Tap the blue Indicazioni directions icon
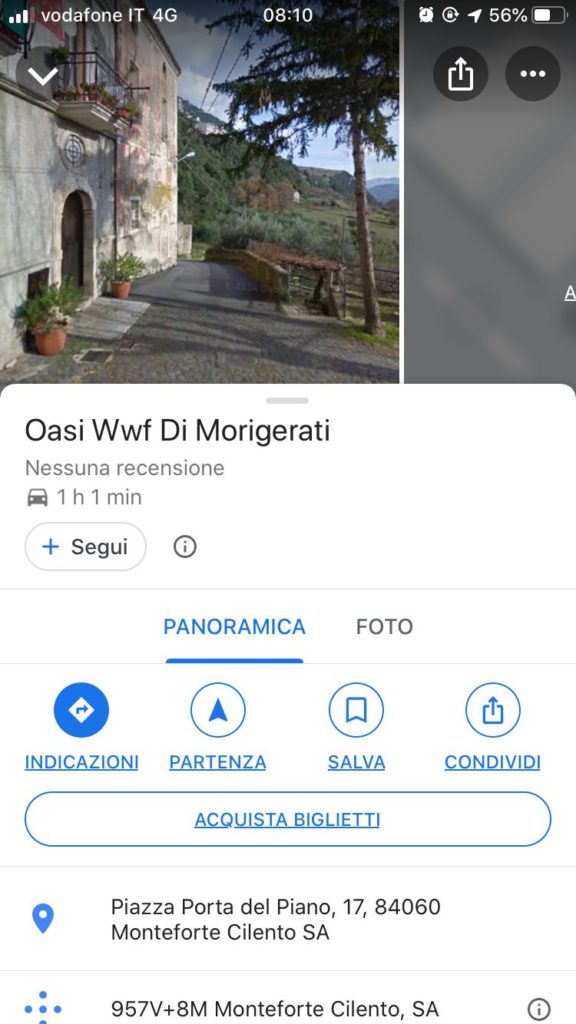The width and height of the screenshot is (576, 1024). 81,709
